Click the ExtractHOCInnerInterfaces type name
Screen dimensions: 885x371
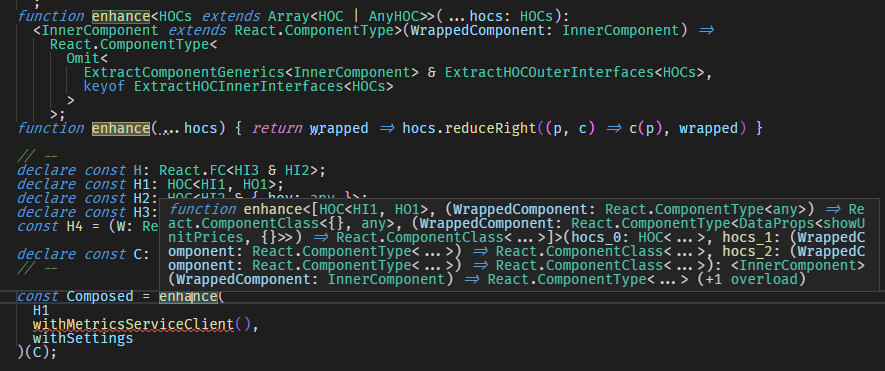click(238, 86)
